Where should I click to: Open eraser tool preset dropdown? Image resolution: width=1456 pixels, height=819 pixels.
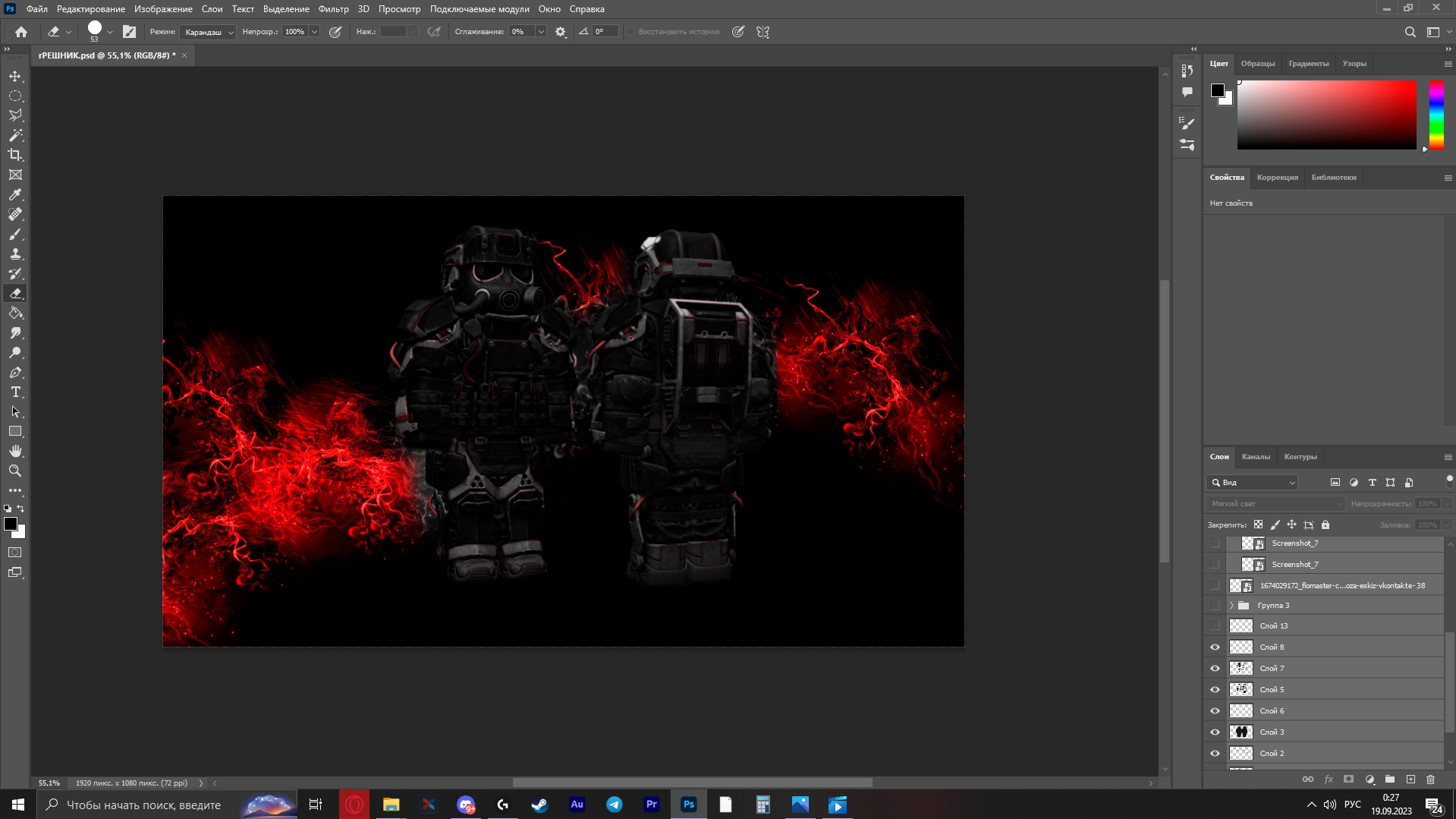(68, 32)
